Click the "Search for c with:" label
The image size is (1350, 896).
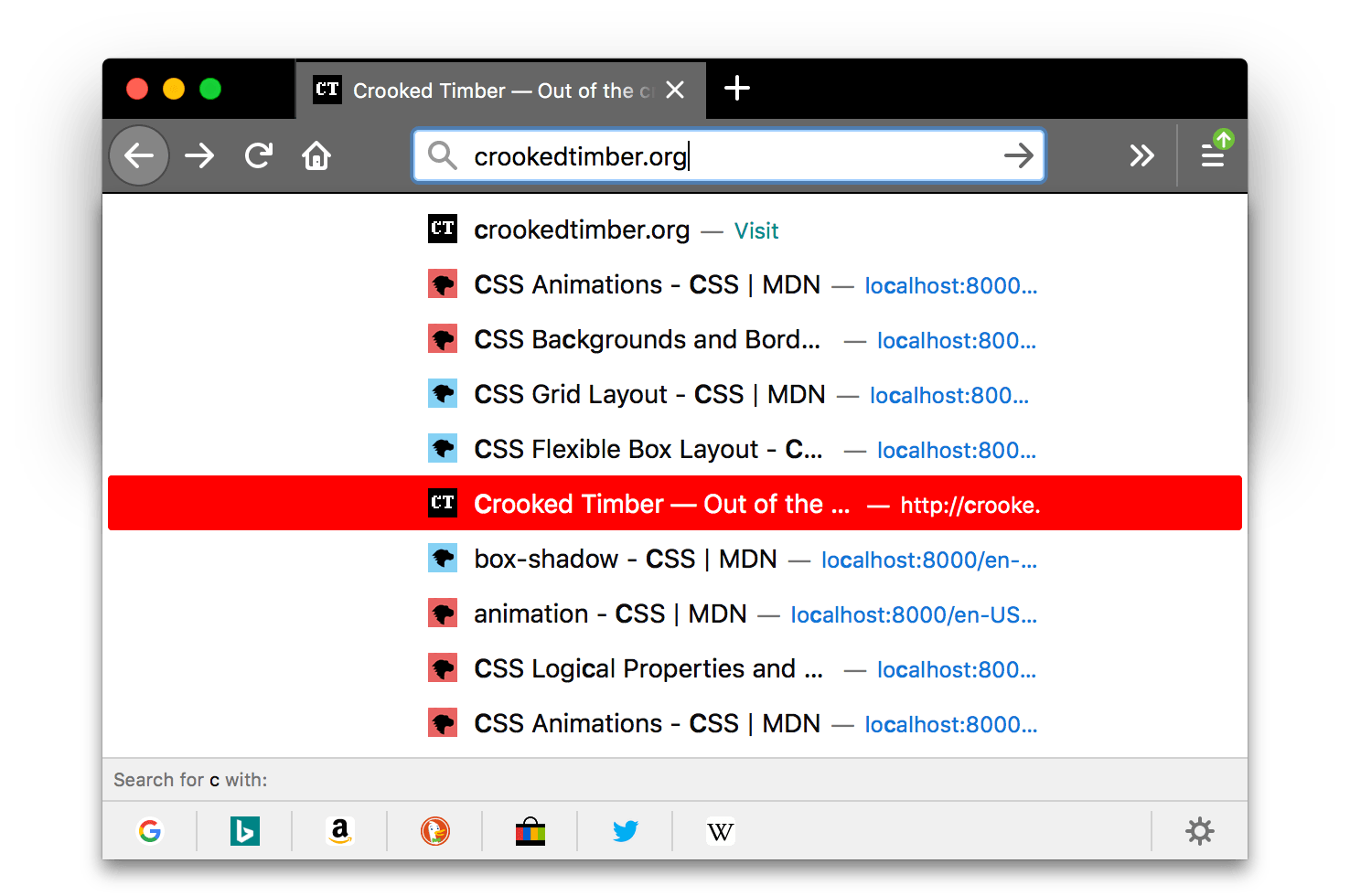190,780
